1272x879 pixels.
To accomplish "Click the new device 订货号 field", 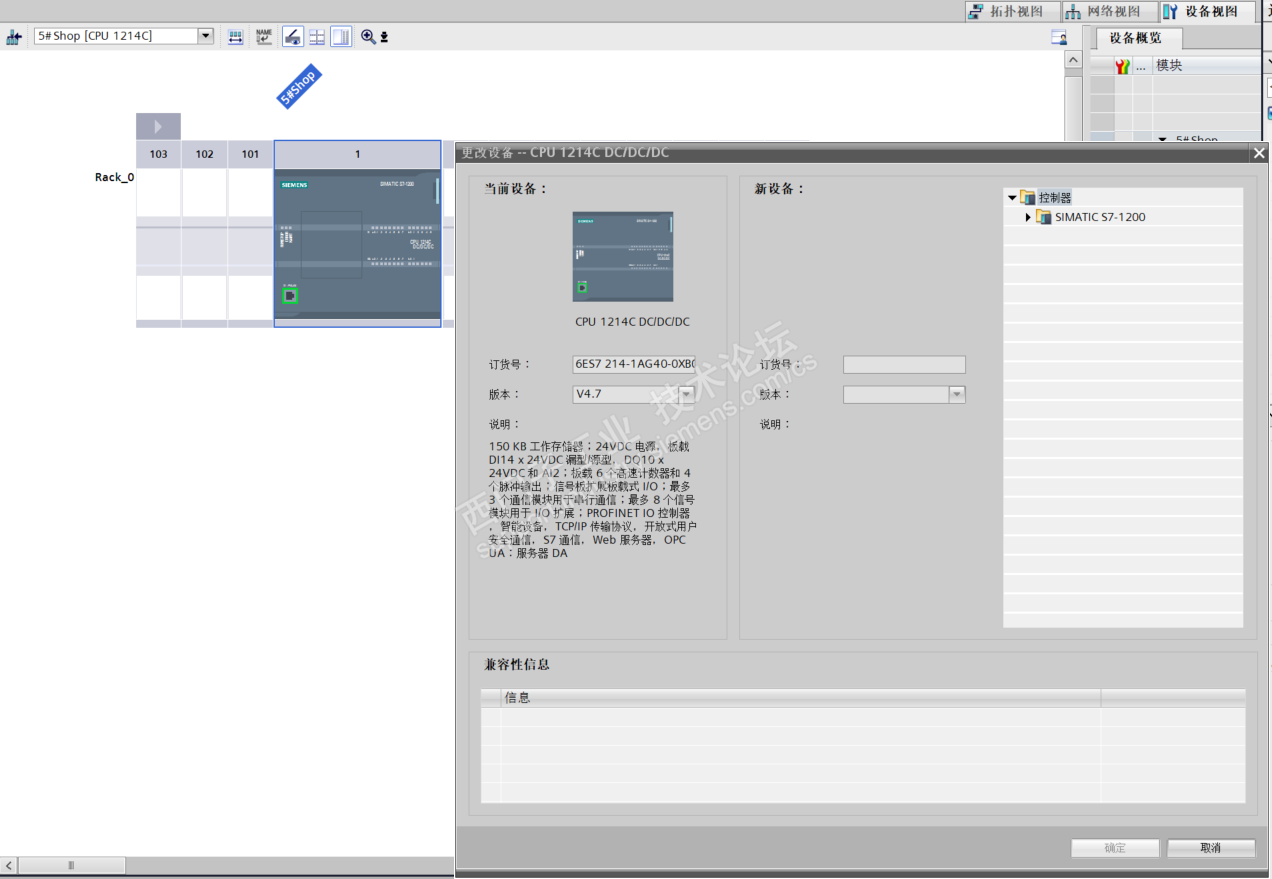I will coord(904,365).
